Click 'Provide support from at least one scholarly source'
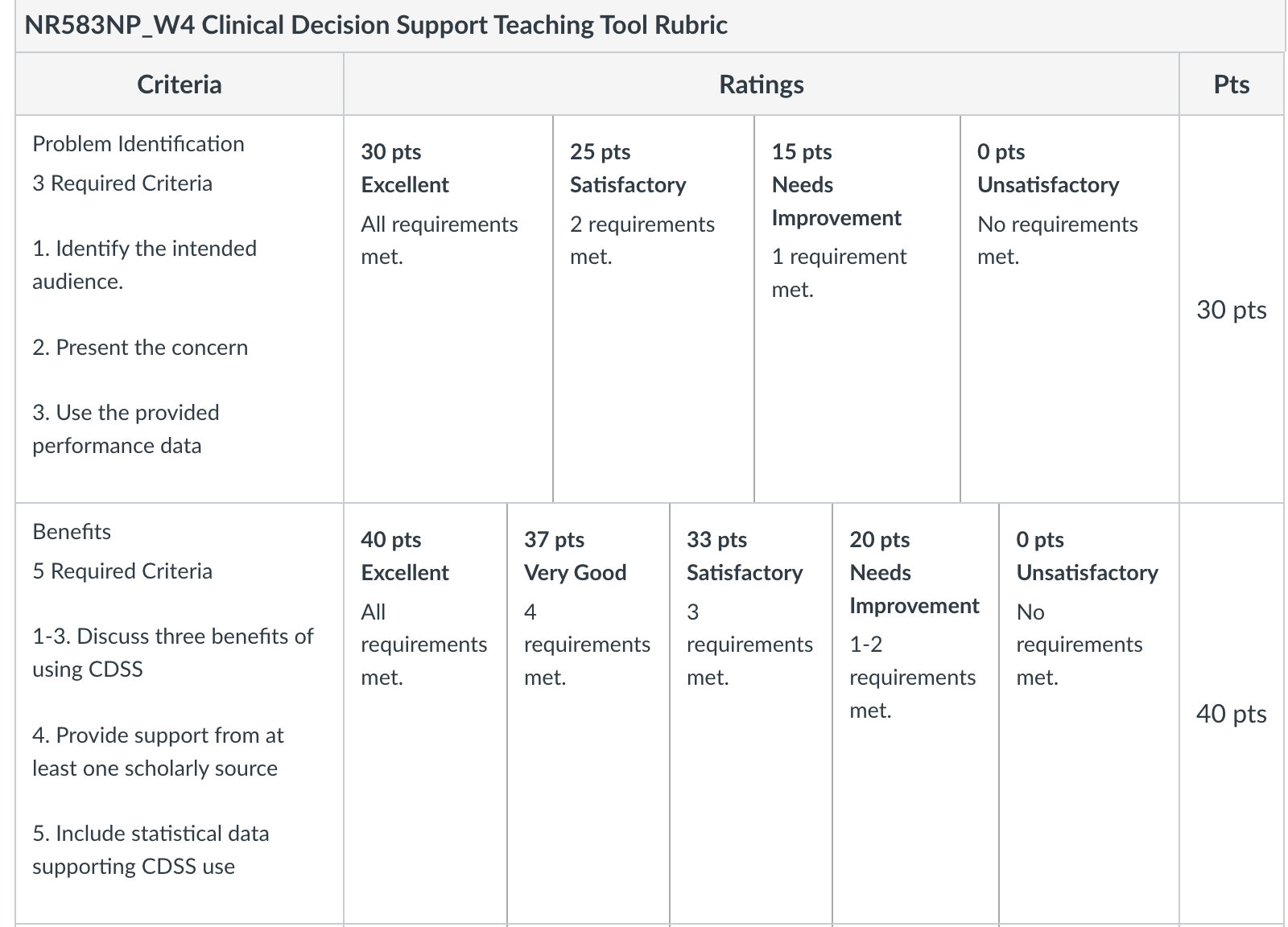 (x=158, y=752)
